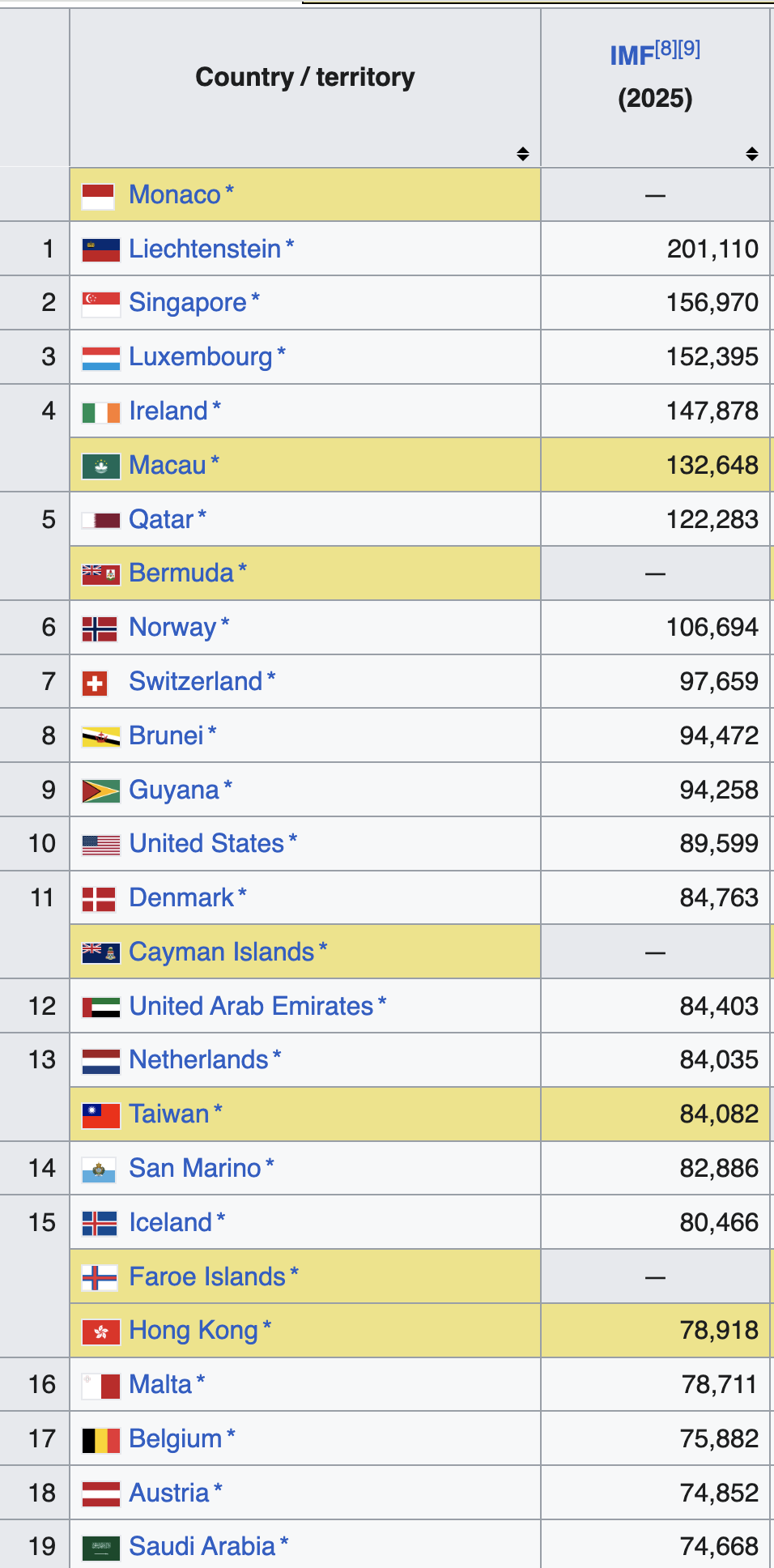
Task: Open the Faroe Islands link
Action: 207,1277
